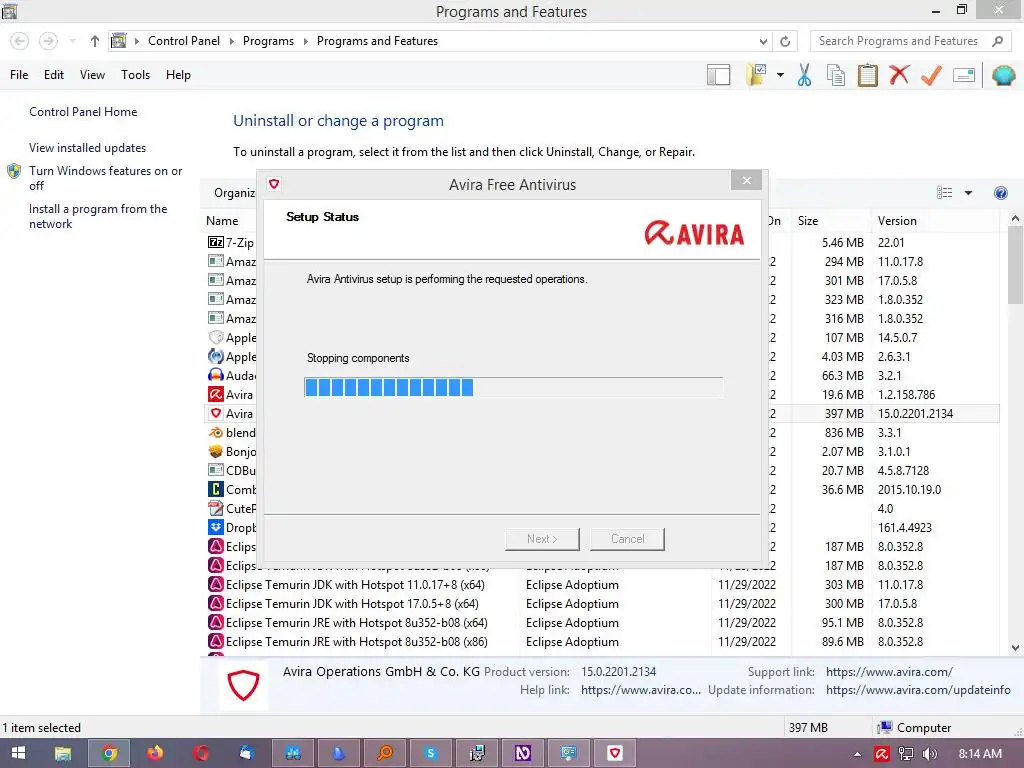Close the Avira Free Antivirus dialog
1024x768 pixels.
(x=746, y=180)
